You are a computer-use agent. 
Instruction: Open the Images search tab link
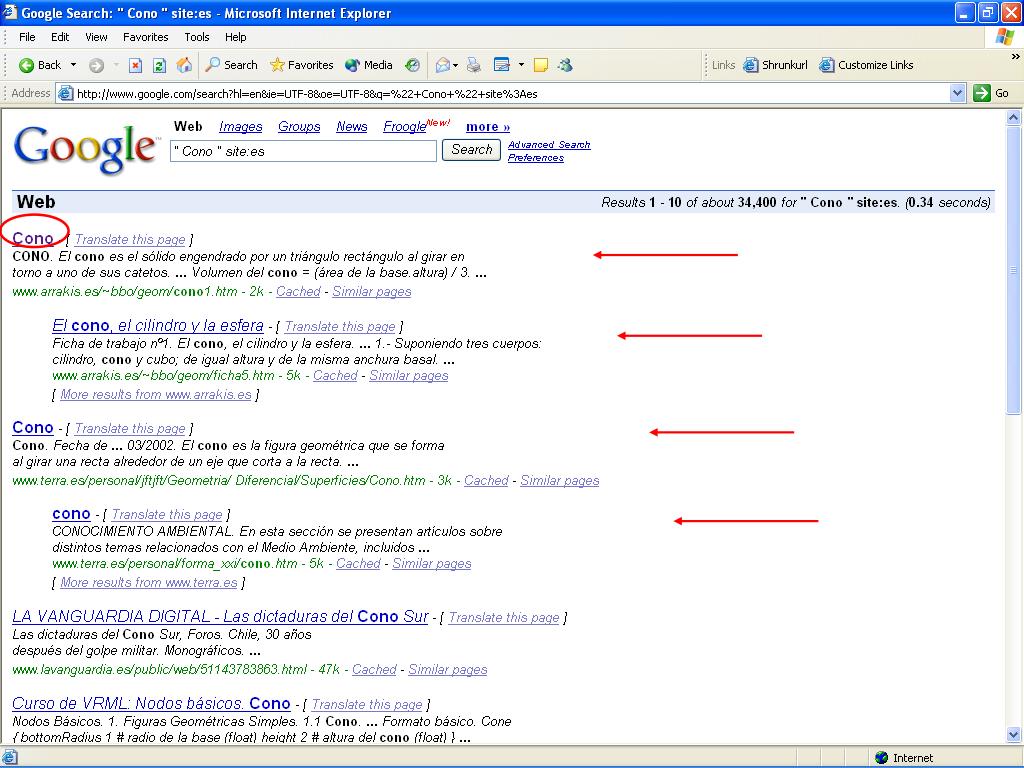pos(240,127)
